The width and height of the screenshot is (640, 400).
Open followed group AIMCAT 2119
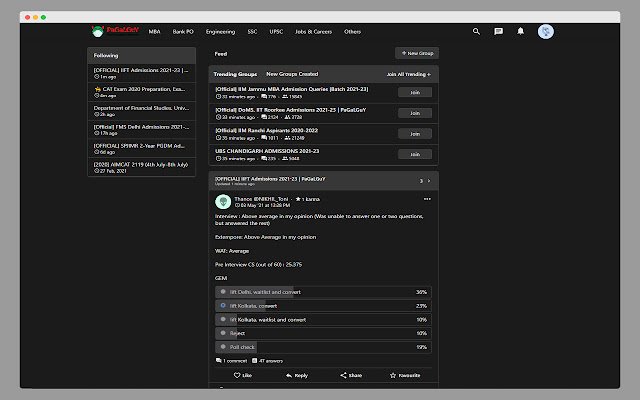pos(141,167)
